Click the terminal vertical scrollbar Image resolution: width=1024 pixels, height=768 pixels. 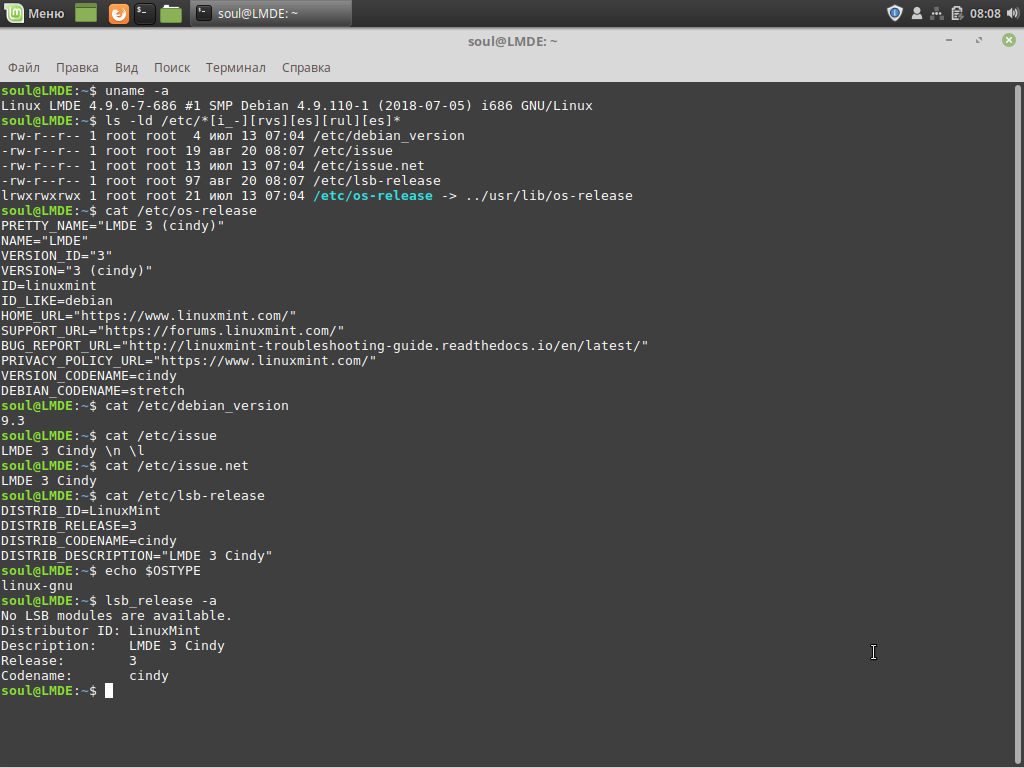[x=1018, y=424]
